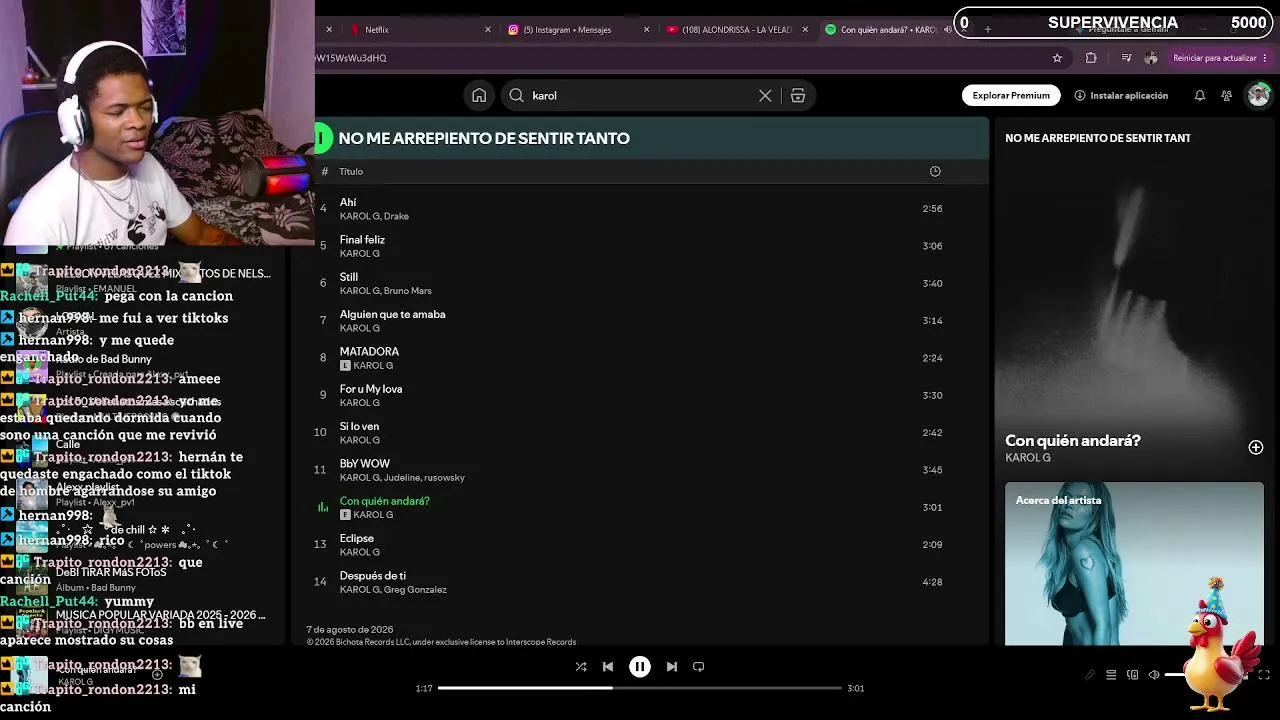Screen dimensions: 1280x720
Task: Mute the volume speaker icon
Action: click(x=1154, y=675)
